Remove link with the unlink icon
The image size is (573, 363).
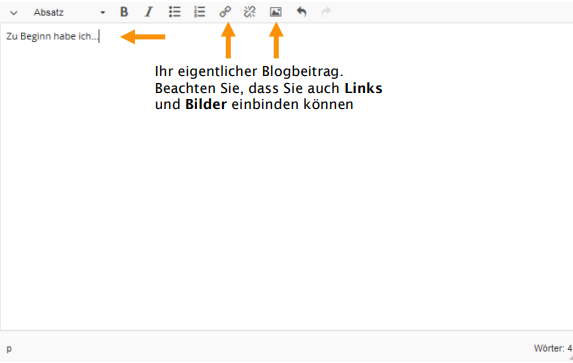tap(250, 12)
